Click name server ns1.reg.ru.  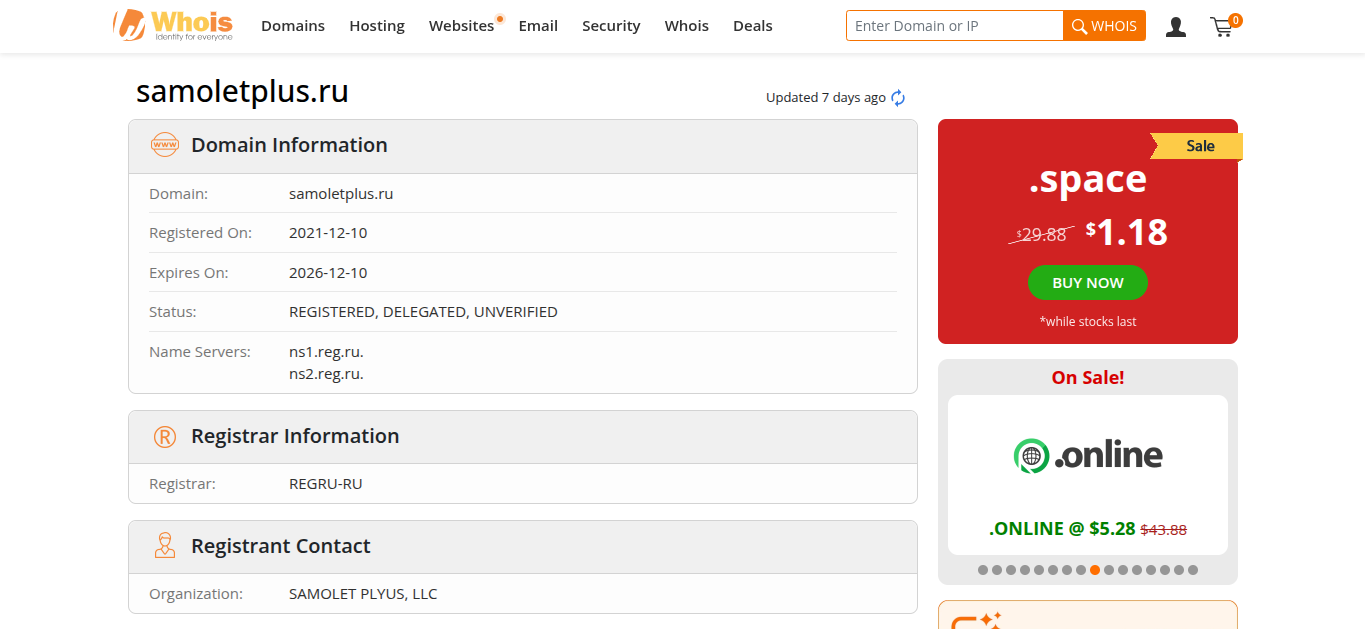[x=326, y=352]
